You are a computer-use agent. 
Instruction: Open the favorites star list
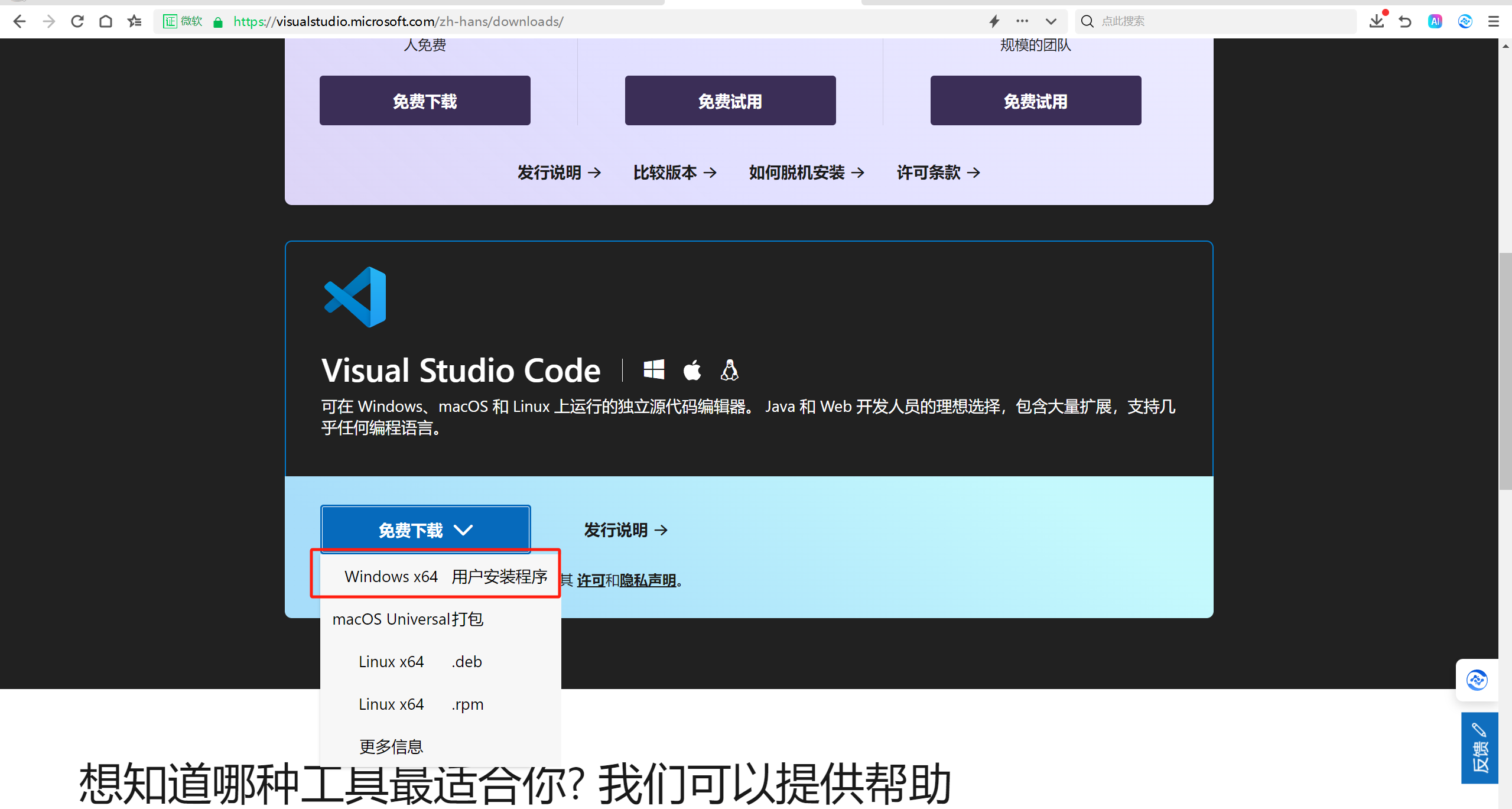pyautogui.click(x=135, y=22)
